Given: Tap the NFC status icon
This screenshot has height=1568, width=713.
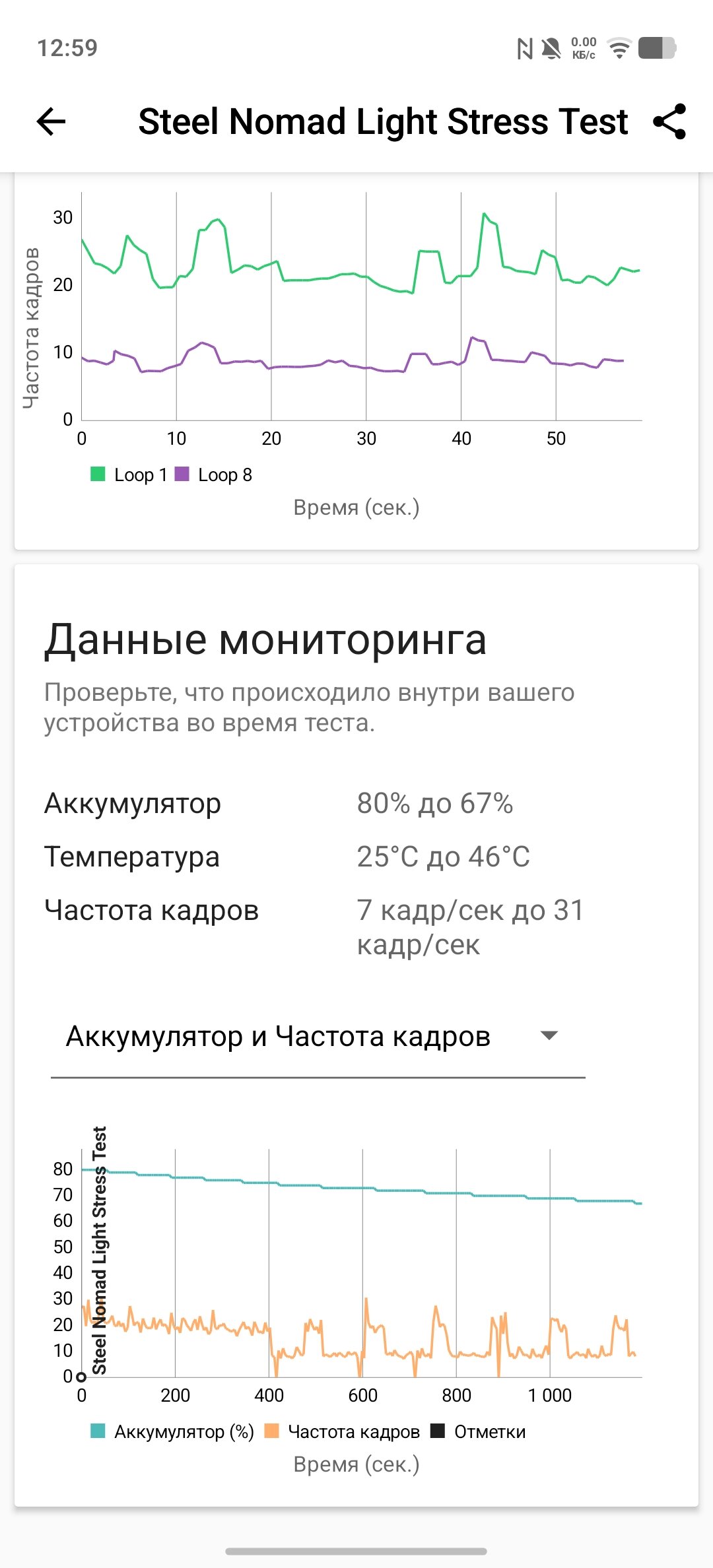Looking at the screenshot, I should (x=525, y=48).
